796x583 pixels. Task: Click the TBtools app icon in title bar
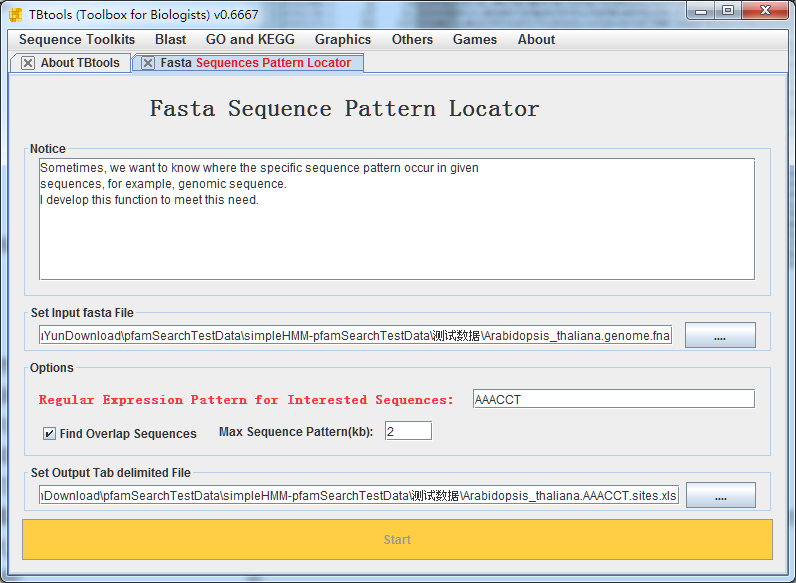pos(16,15)
